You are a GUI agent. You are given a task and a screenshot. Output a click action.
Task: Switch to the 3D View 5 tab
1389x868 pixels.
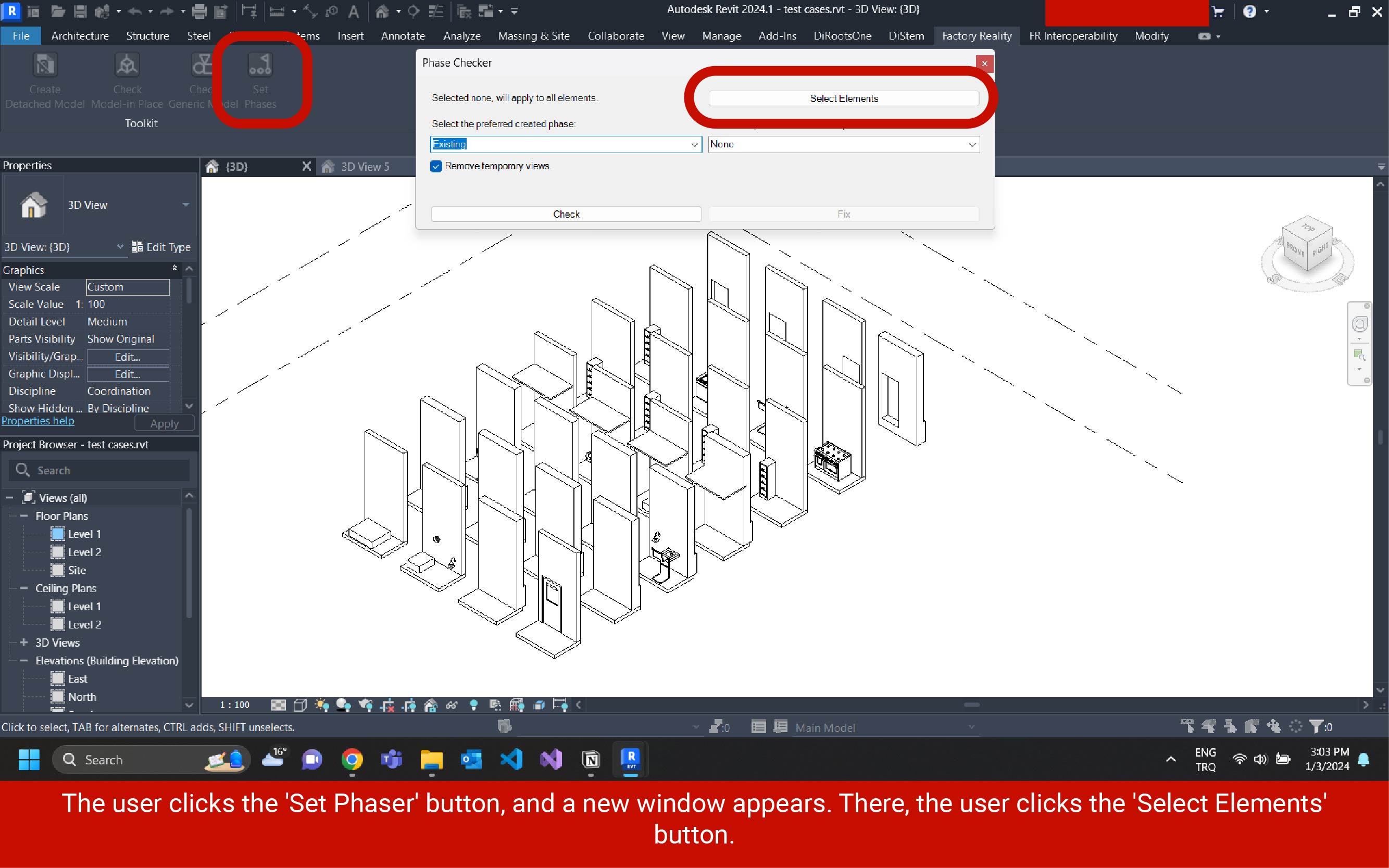point(365,167)
